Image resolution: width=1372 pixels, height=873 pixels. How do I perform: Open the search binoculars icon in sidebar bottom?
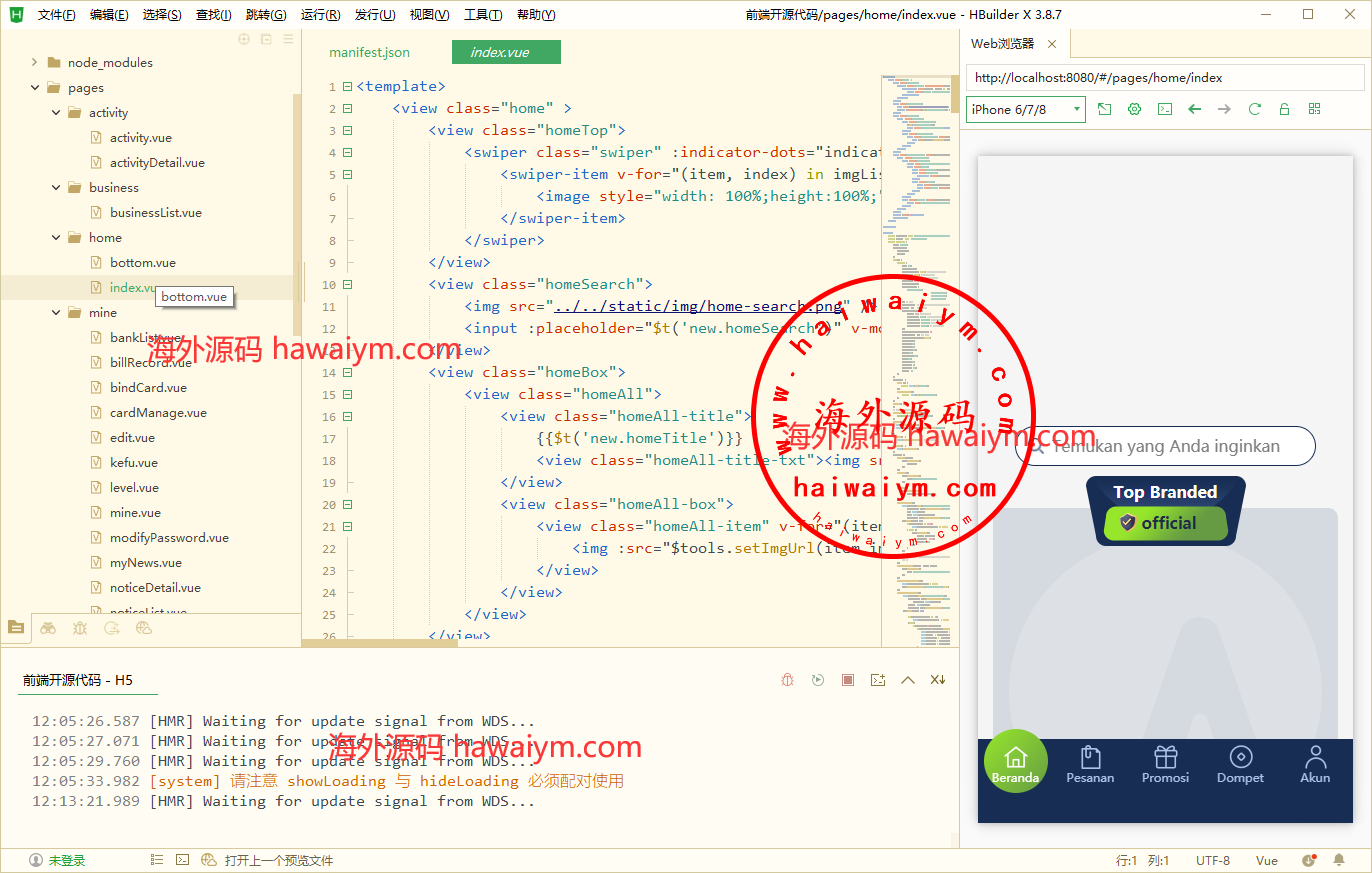coord(48,628)
